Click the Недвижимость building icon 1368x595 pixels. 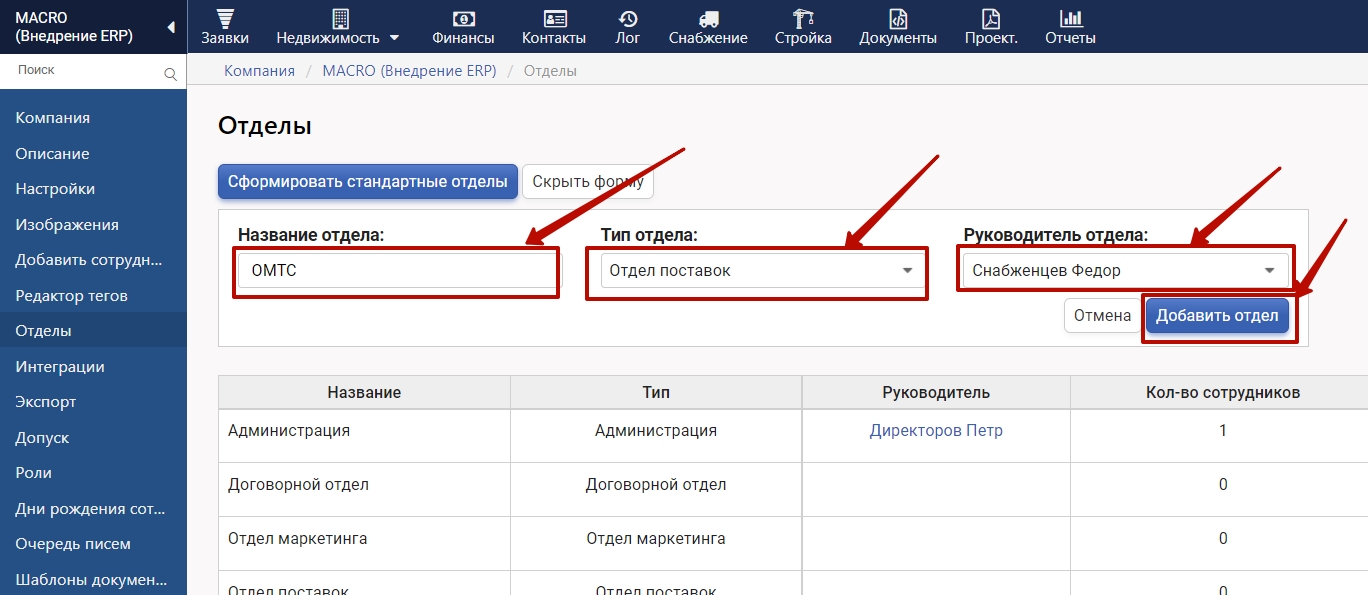click(x=340, y=18)
